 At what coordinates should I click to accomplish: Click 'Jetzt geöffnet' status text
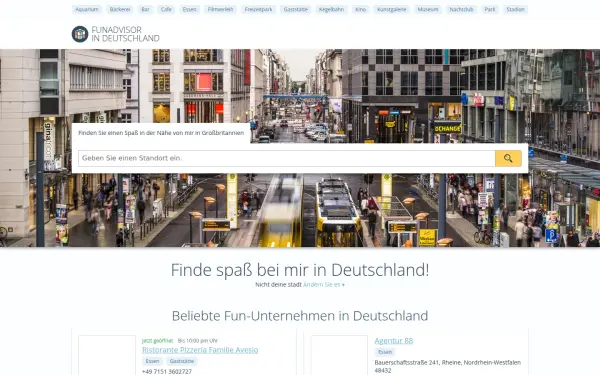[157, 341]
